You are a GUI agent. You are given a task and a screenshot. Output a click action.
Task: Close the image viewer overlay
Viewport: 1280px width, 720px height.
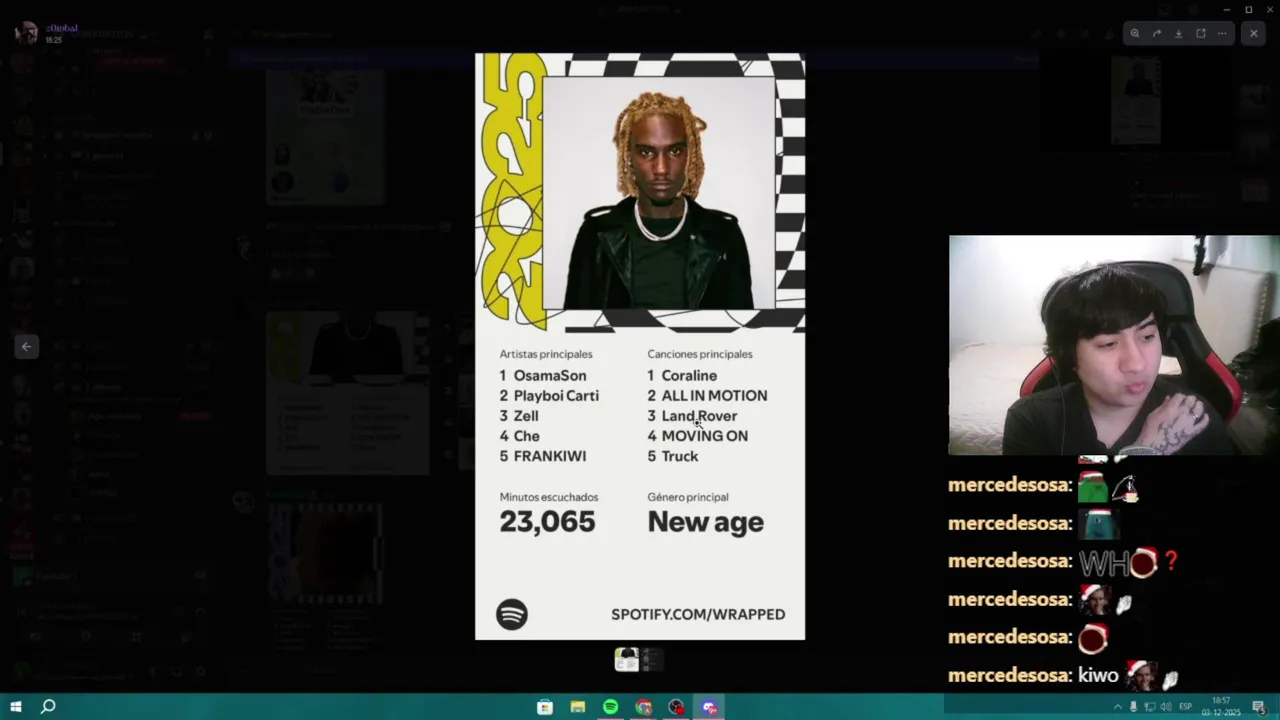[x=1253, y=33]
